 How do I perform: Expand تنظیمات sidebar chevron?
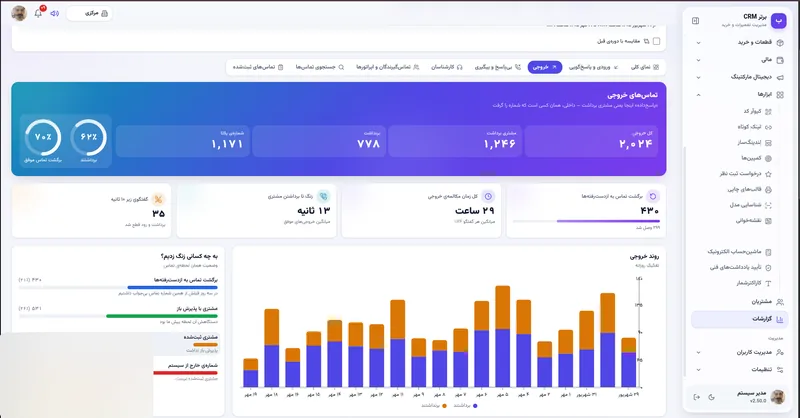[x=698, y=370]
